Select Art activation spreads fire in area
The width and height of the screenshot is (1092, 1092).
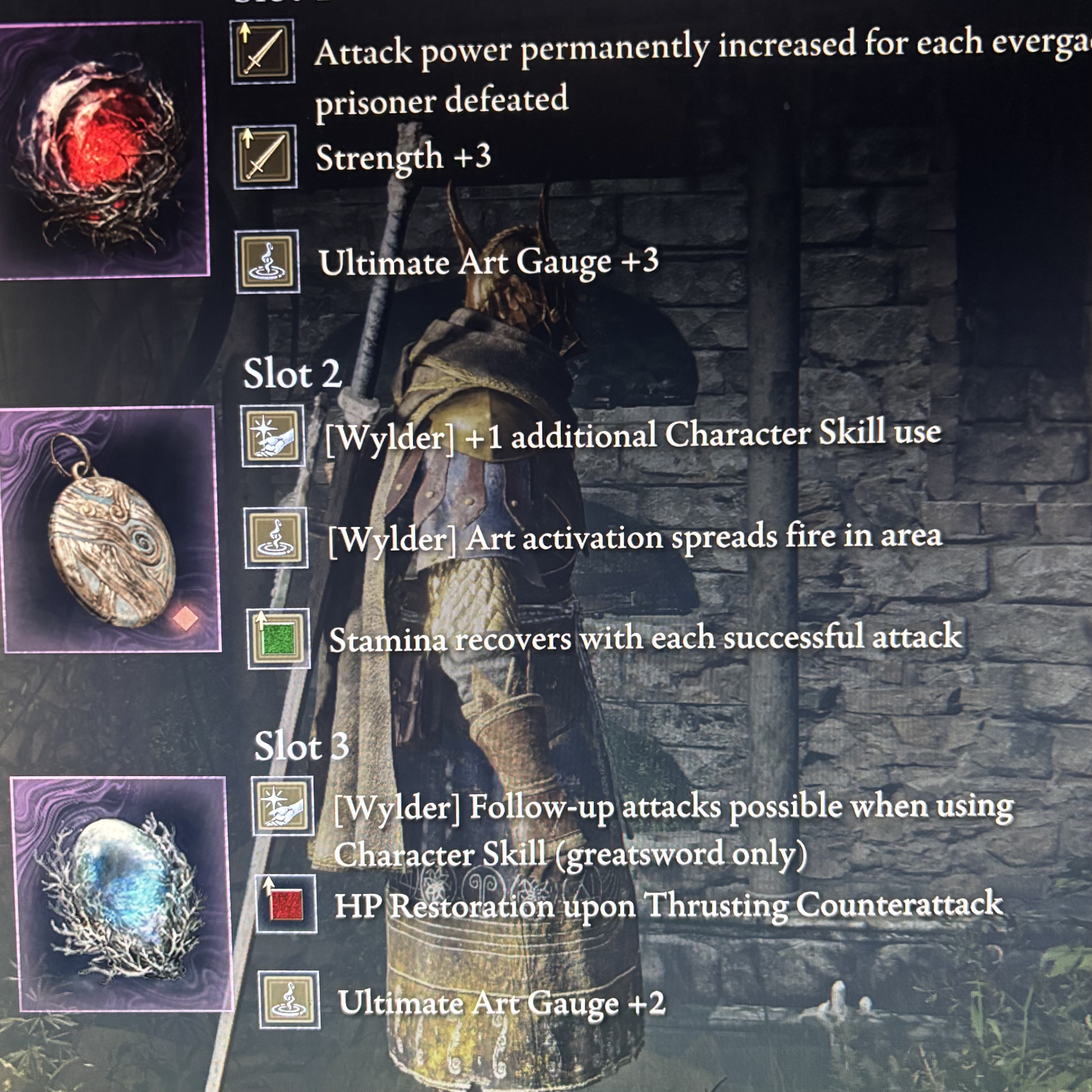[635, 537]
